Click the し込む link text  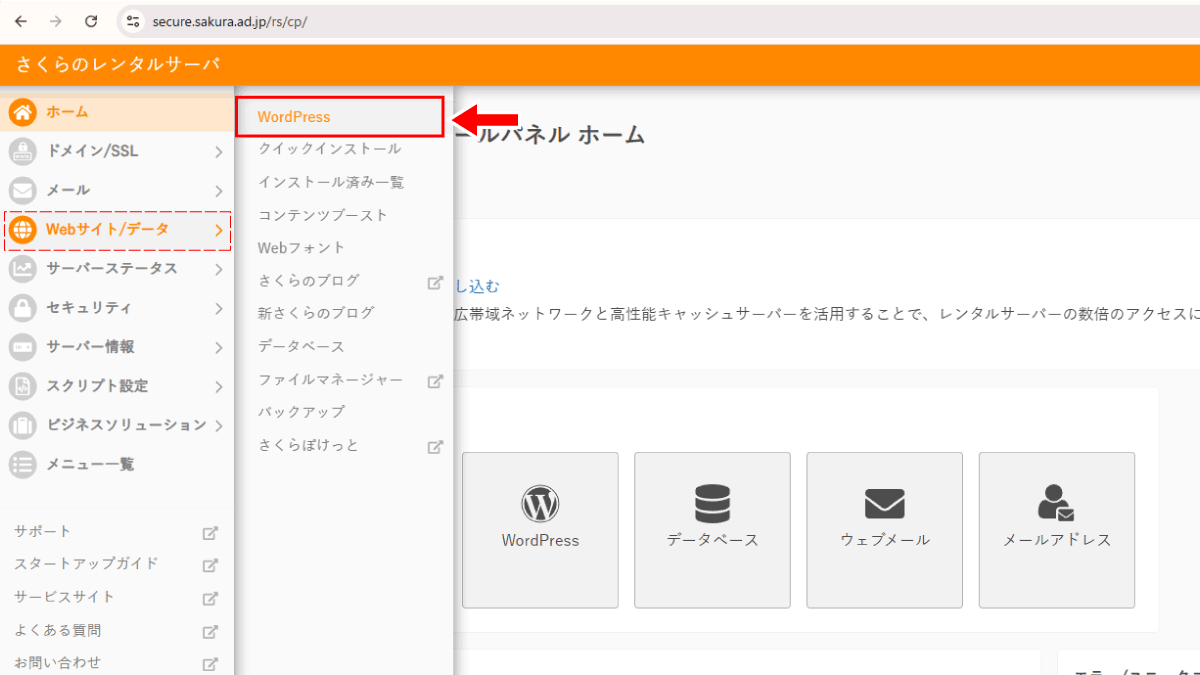476,286
